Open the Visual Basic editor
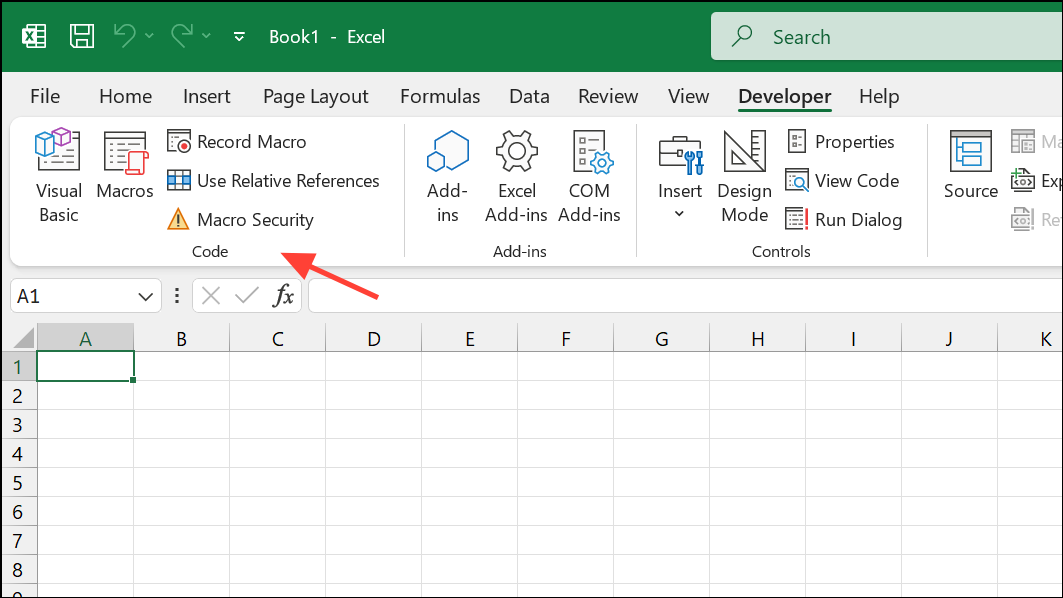The width and height of the screenshot is (1063, 598). tap(58, 176)
